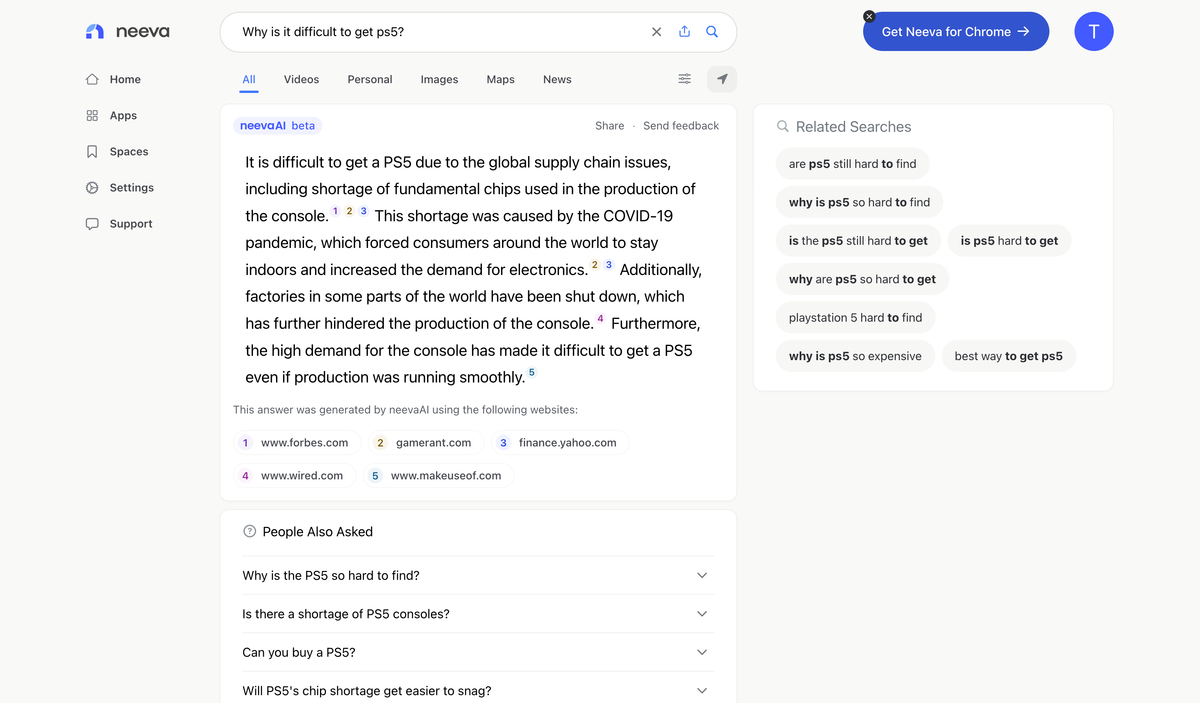
Task: Dismiss the Get Neeva for Chrome banner
Action: pos(869,16)
